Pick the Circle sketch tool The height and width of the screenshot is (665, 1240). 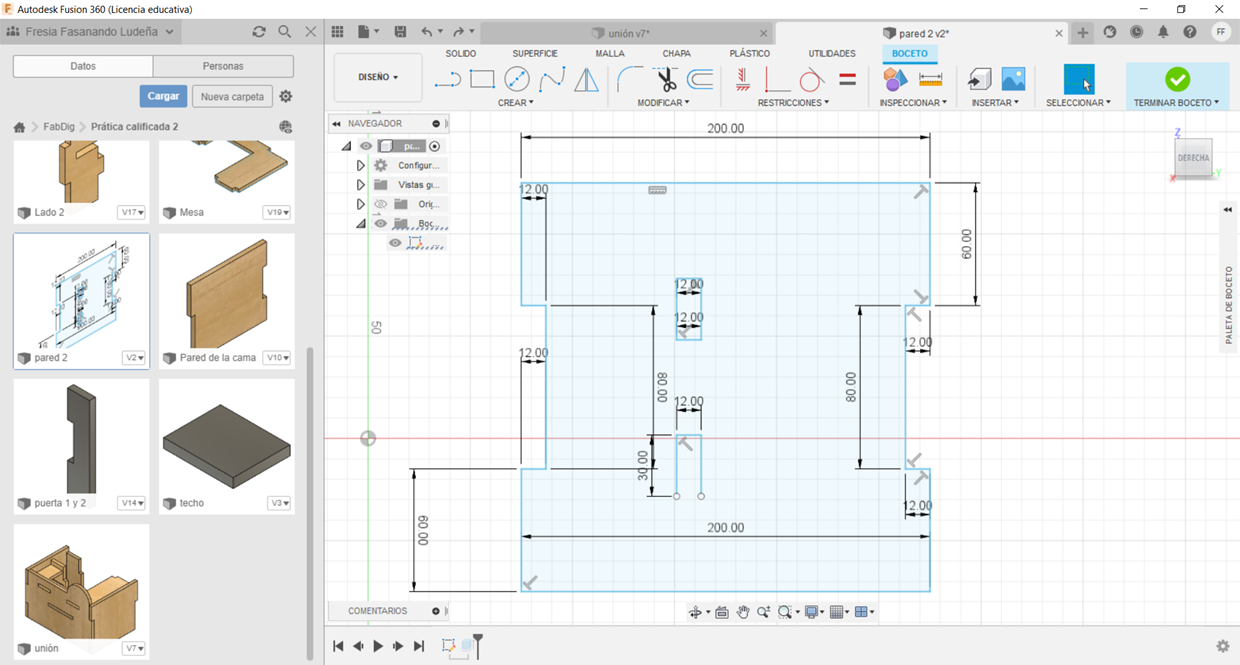pyautogui.click(x=517, y=79)
